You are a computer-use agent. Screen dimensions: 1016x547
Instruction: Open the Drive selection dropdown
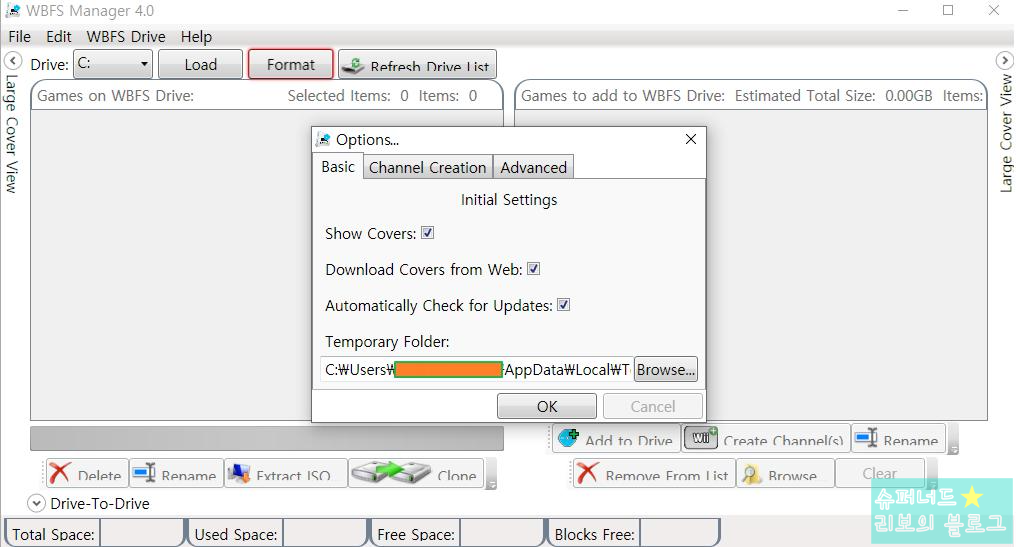coord(113,64)
